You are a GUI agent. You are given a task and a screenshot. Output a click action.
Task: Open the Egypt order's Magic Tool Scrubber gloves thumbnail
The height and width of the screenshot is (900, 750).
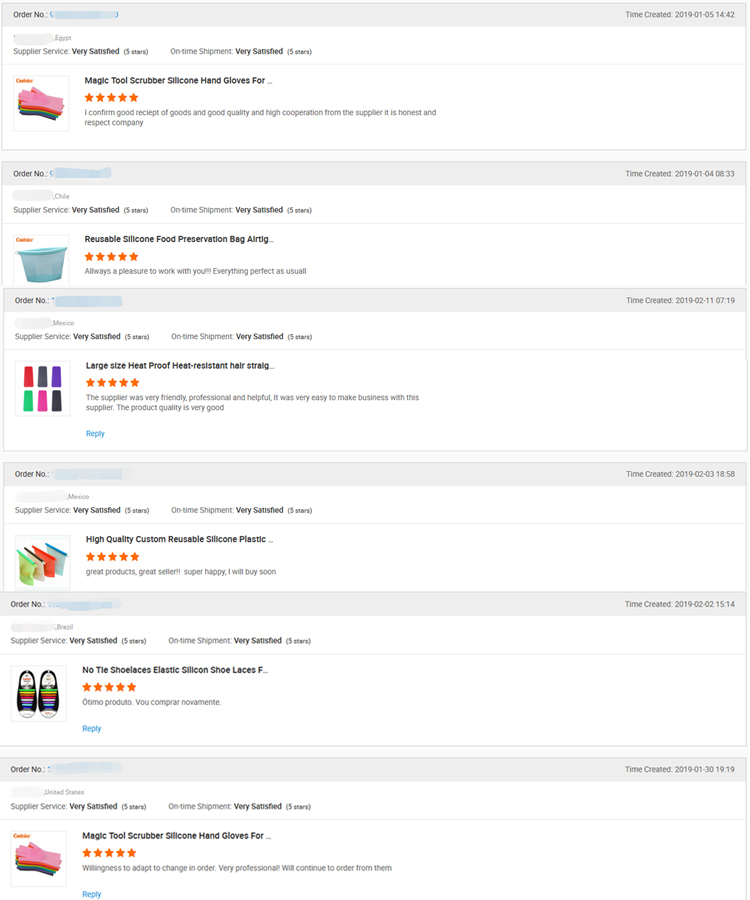41,103
